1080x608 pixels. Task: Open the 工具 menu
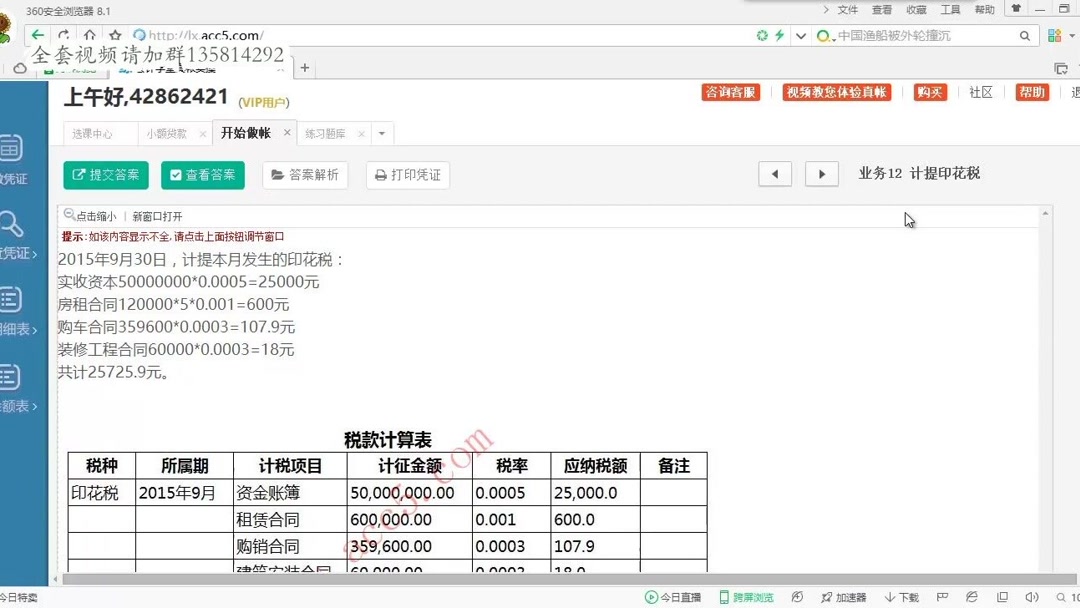click(x=952, y=9)
